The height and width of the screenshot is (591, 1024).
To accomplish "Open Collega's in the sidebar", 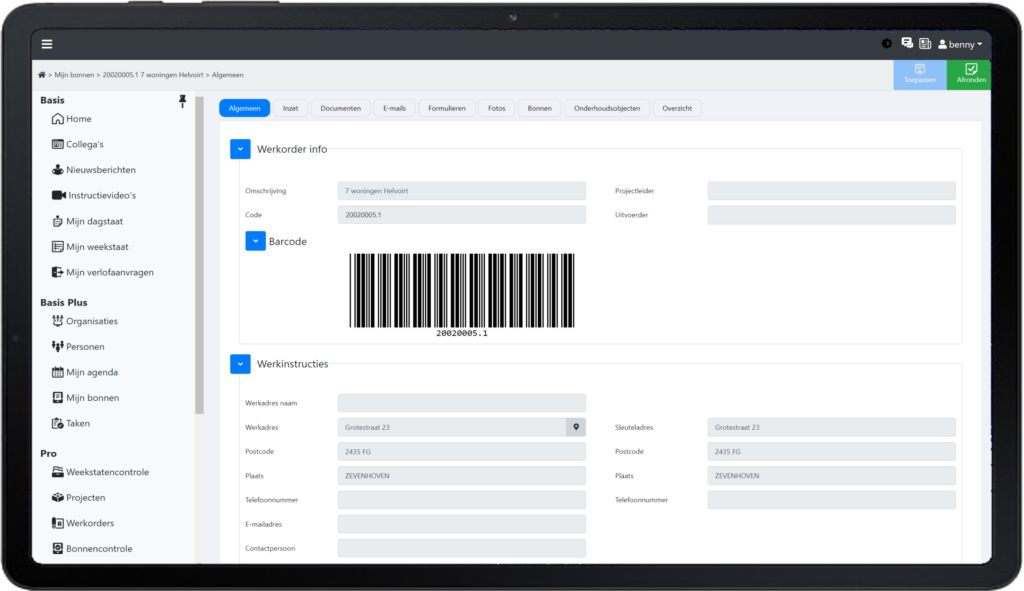I will coord(77,144).
